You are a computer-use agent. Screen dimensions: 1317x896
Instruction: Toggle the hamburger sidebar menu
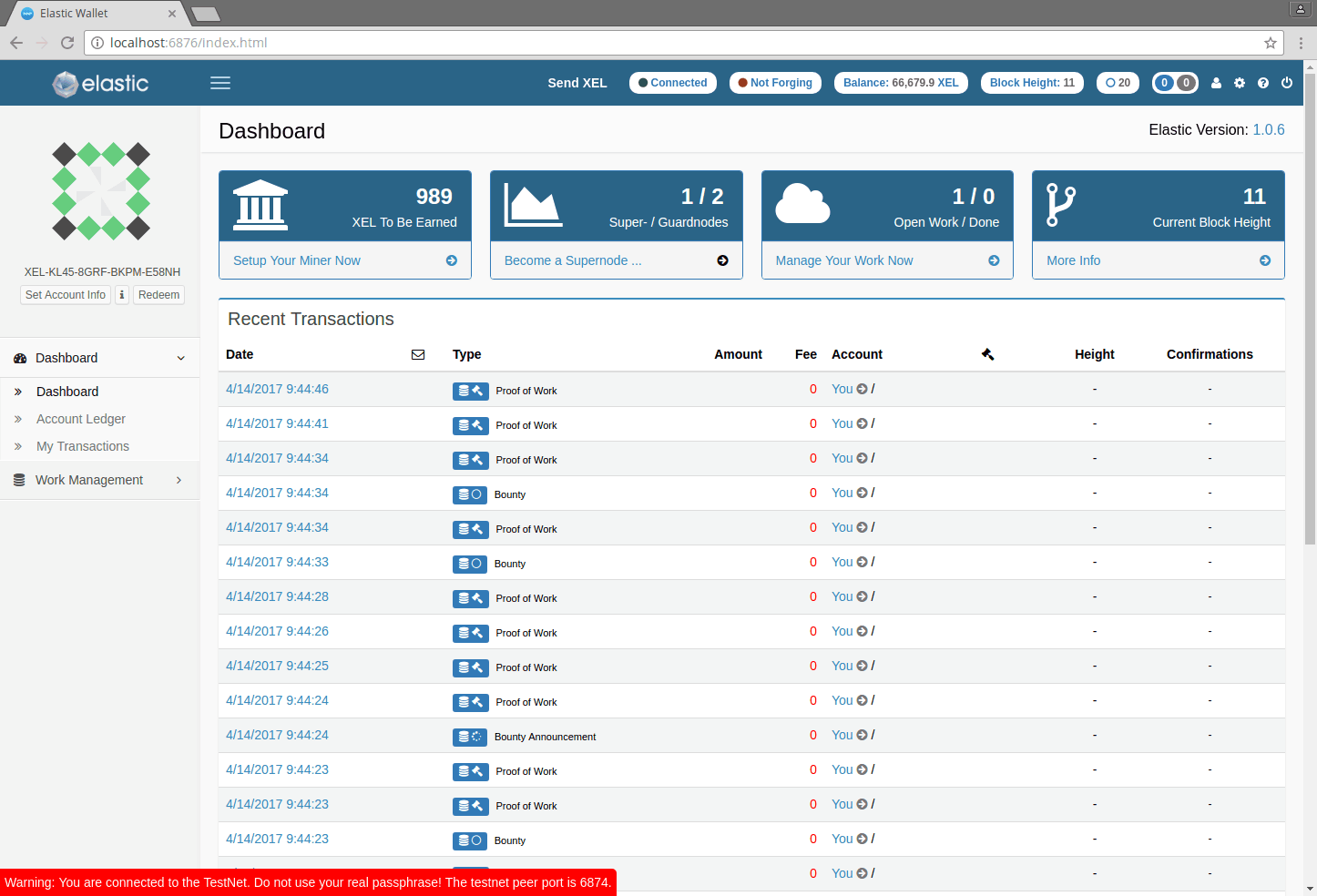pos(220,83)
